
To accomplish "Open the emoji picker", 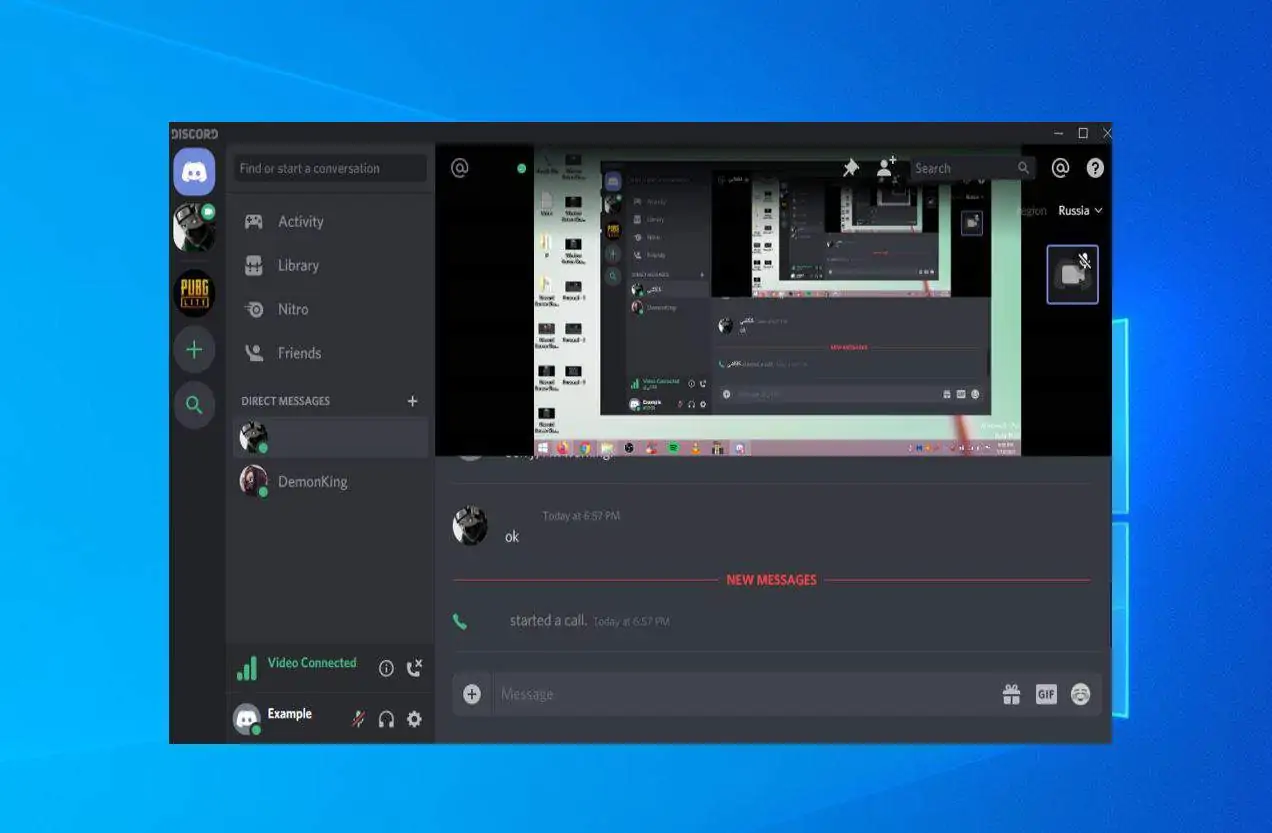I will (1080, 694).
